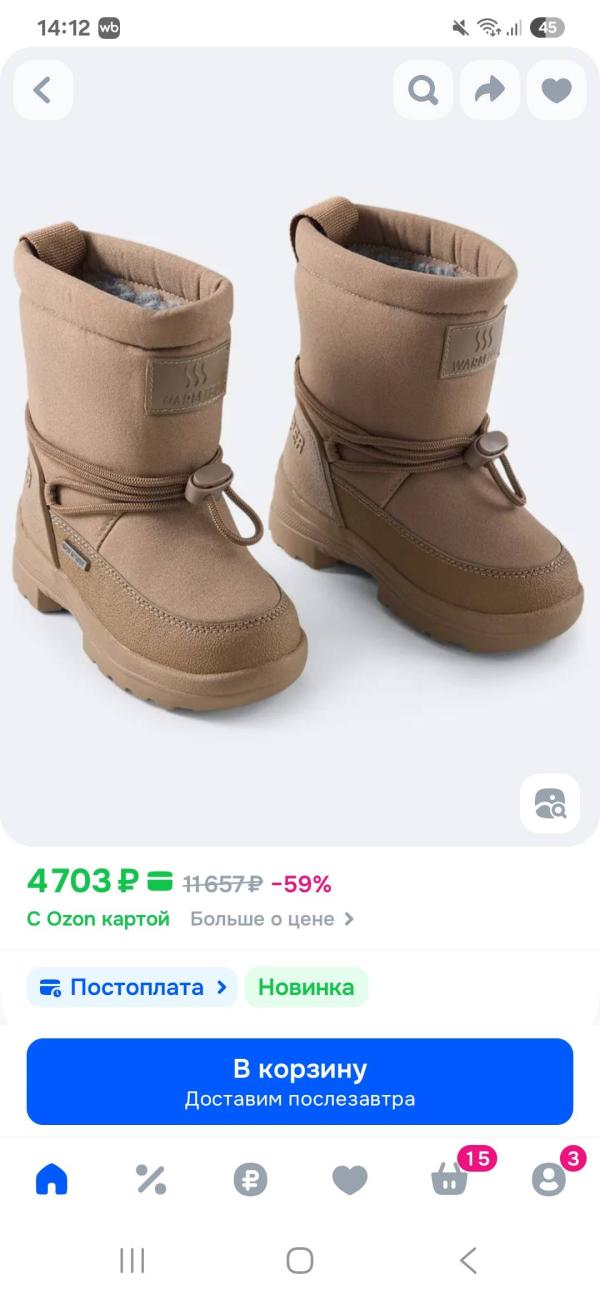The width and height of the screenshot is (600, 1299).
Task: Tap the Android home navigation button
Action: point(300,1260)
